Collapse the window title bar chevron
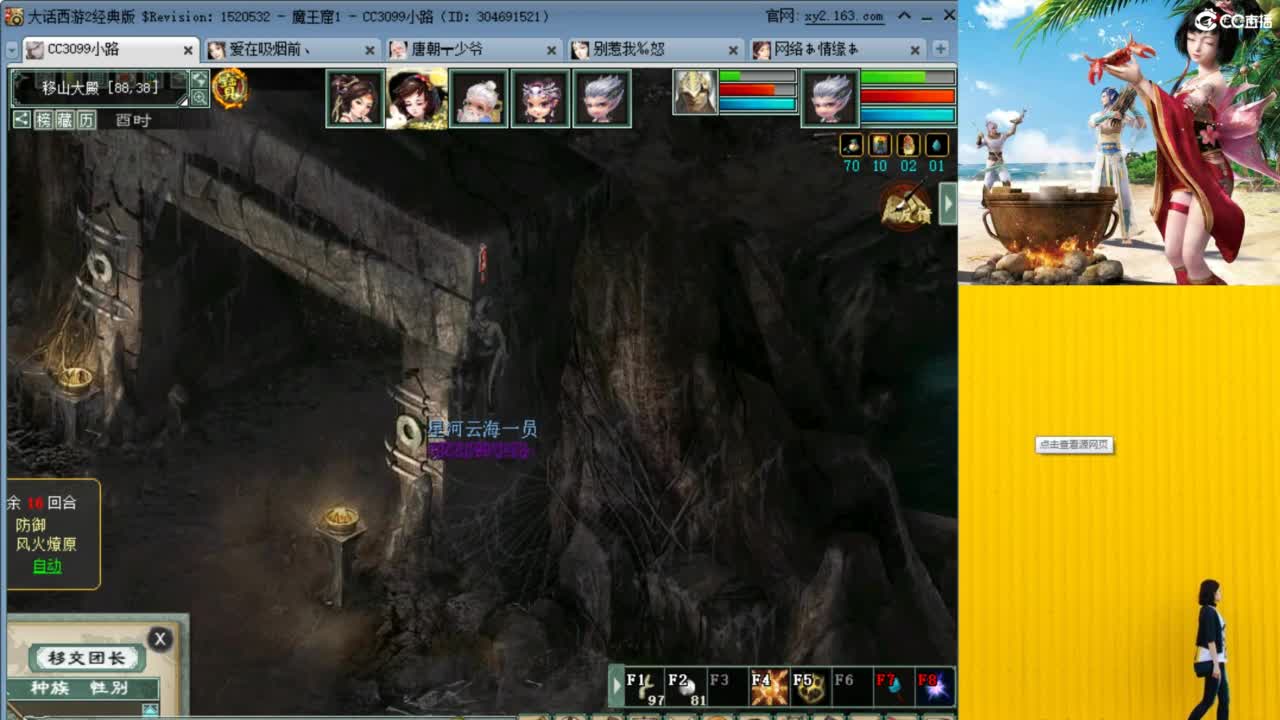 coord(904,15)
